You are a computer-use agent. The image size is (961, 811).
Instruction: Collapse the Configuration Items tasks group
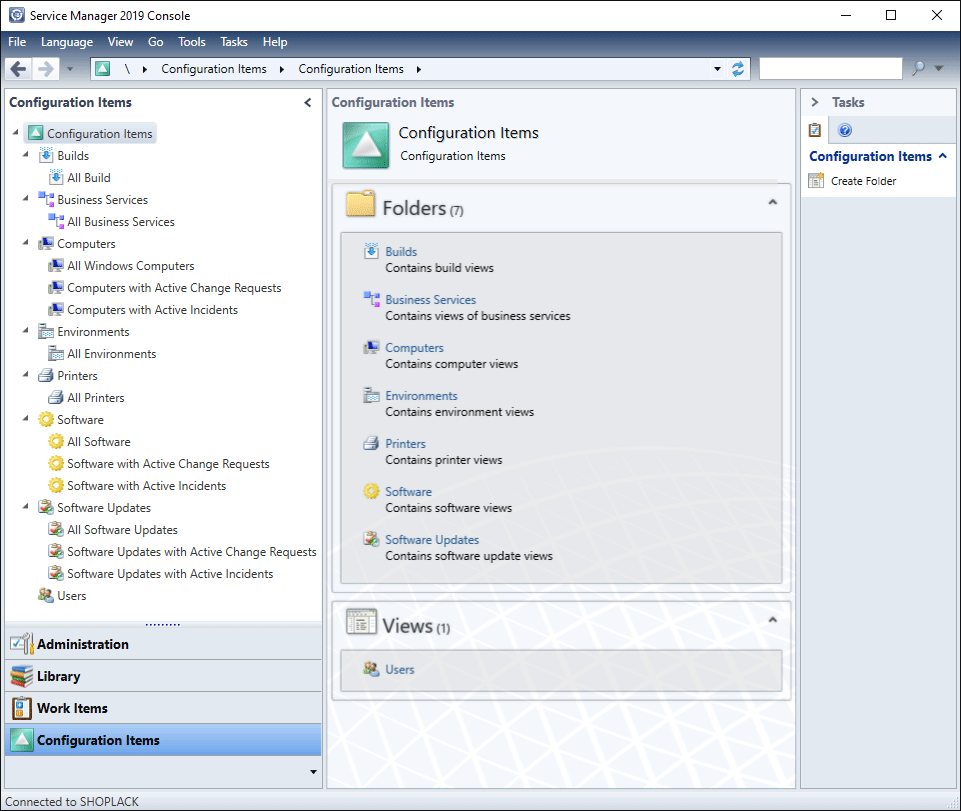943,156
